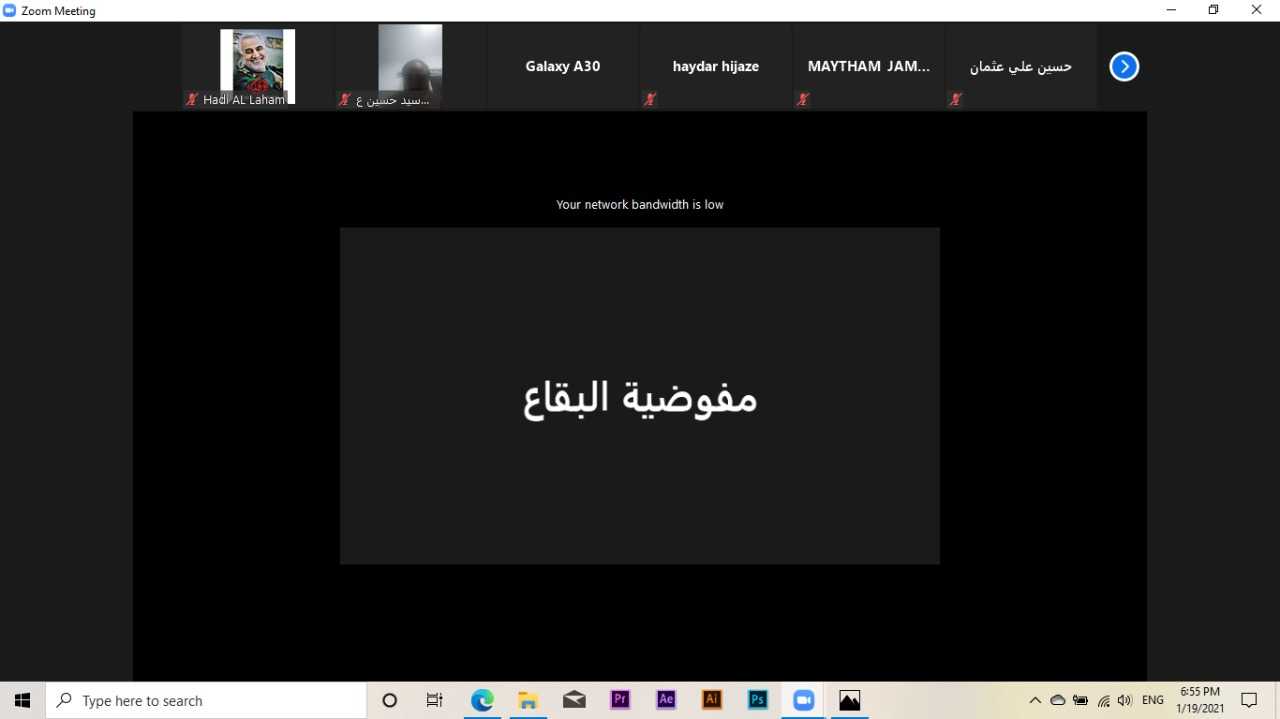Open Microsoft Edge from taskbar
1280x719 pixels.
pos(482,700)
